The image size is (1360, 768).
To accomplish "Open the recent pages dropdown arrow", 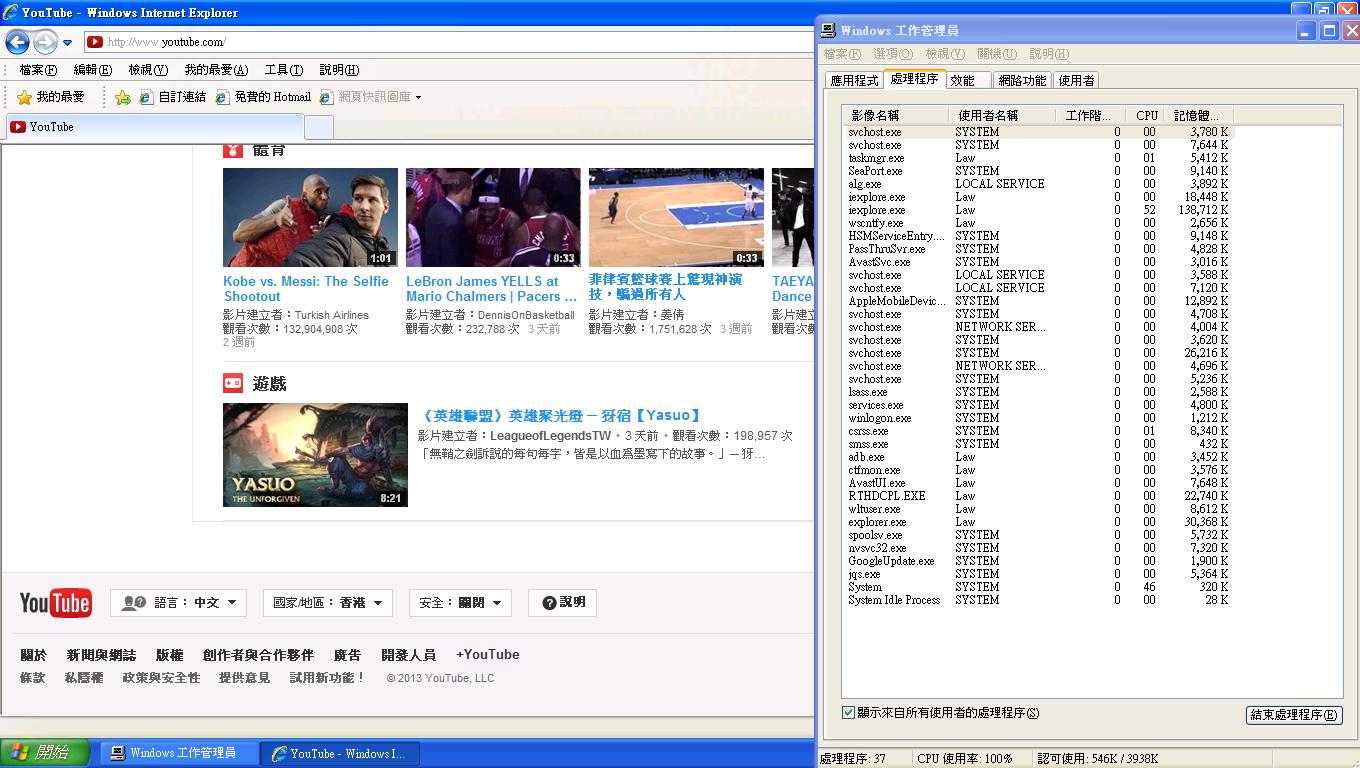I will click(67, 43).
